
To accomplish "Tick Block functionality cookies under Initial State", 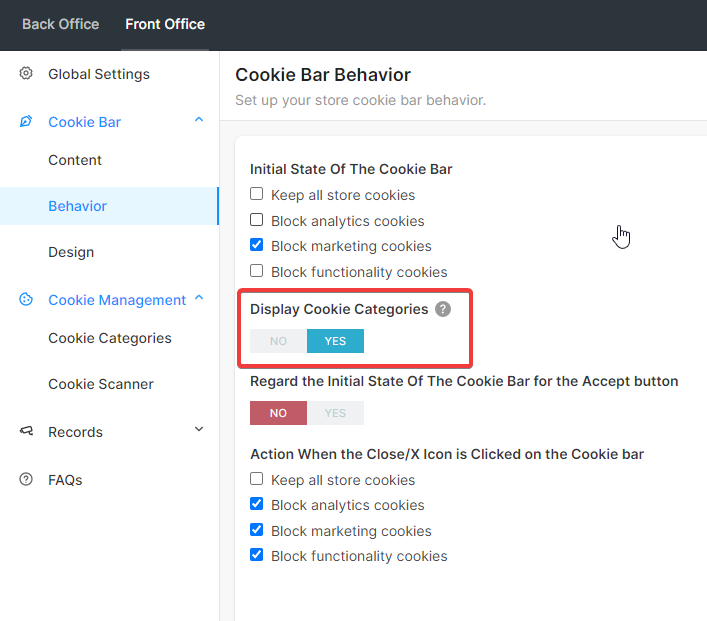I will [x=257, y=271].
